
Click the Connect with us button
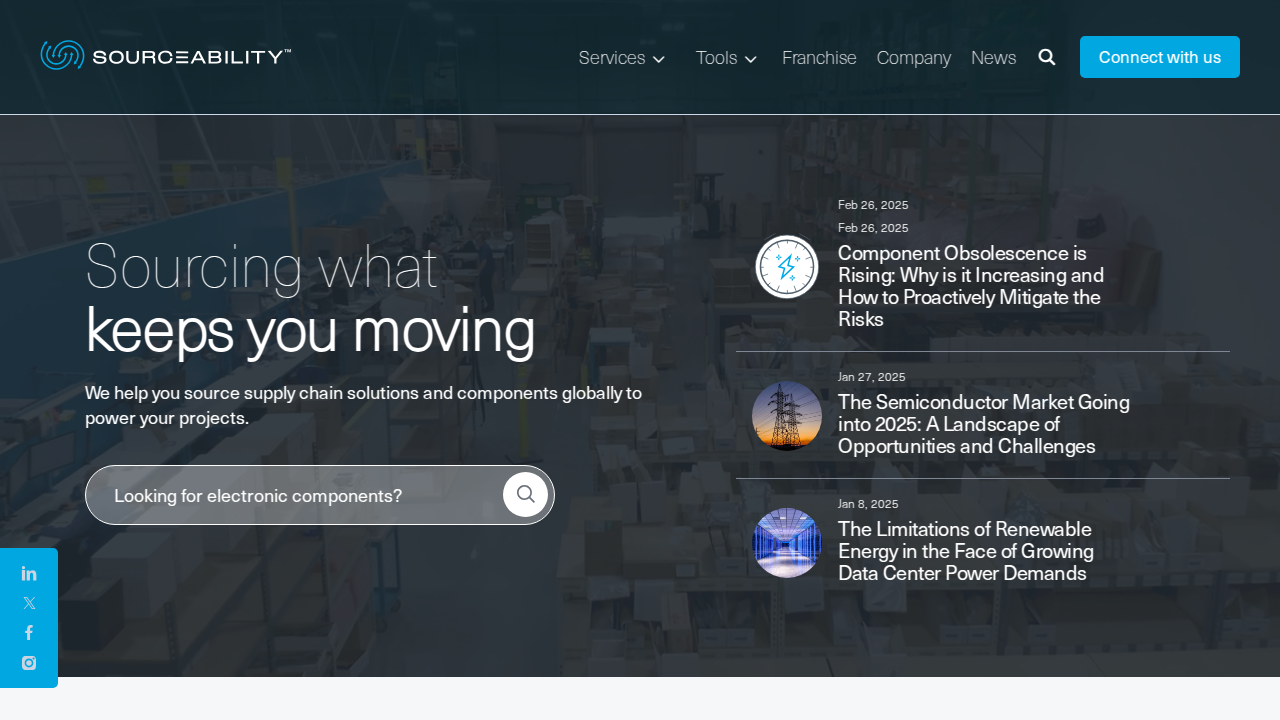pos(1160,57)
